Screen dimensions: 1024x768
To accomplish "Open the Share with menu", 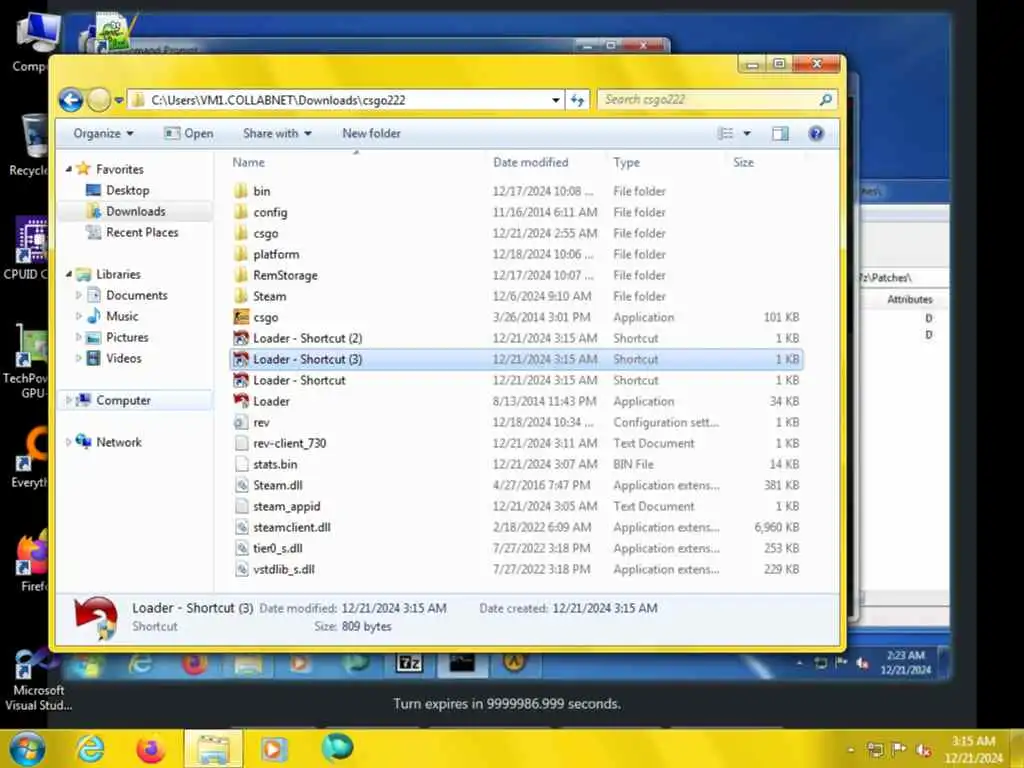I will [x=277, y=133].
